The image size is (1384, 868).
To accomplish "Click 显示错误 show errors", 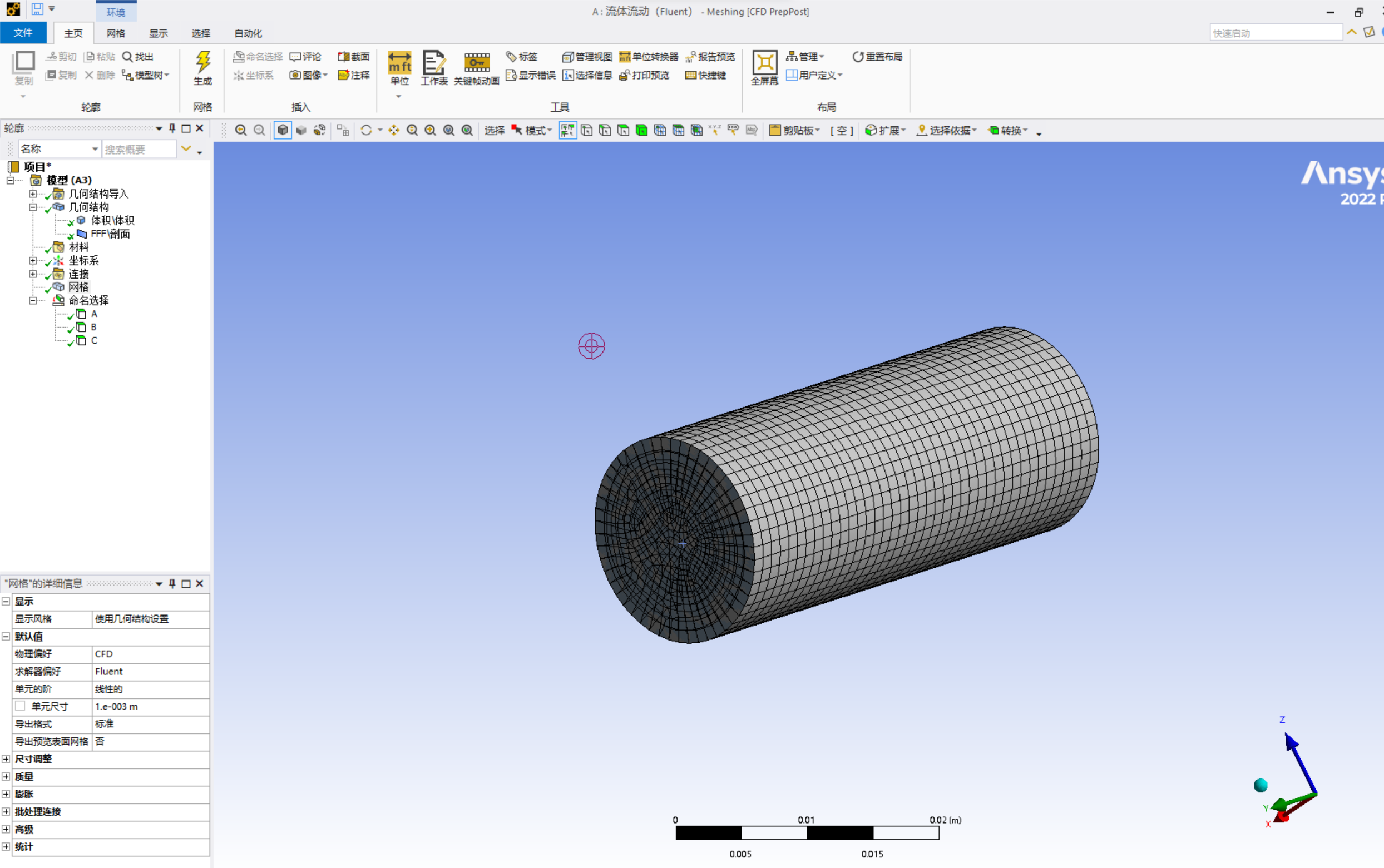I will click(531, 75).
